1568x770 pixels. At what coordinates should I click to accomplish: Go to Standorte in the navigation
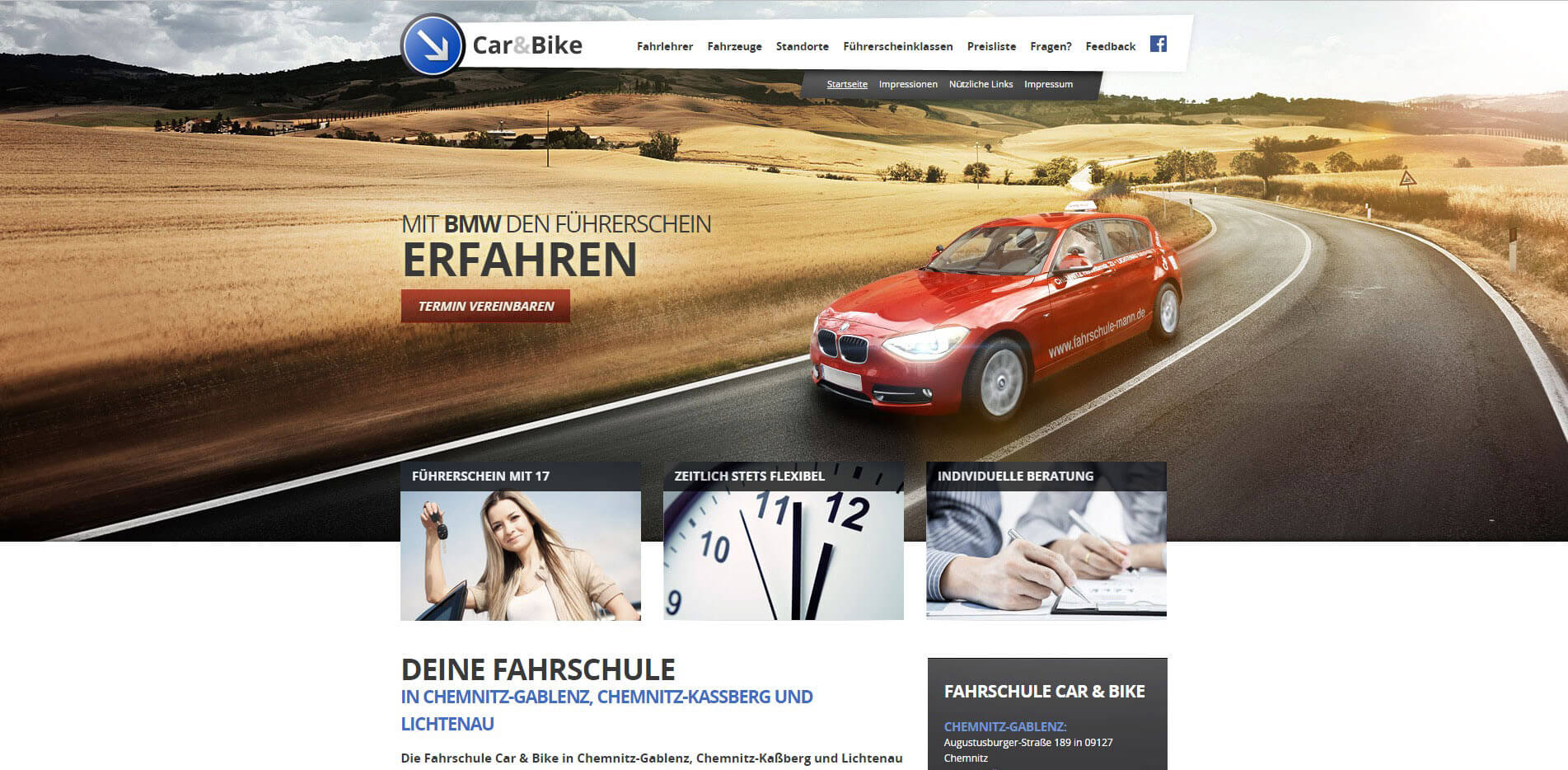click(802, 47)
